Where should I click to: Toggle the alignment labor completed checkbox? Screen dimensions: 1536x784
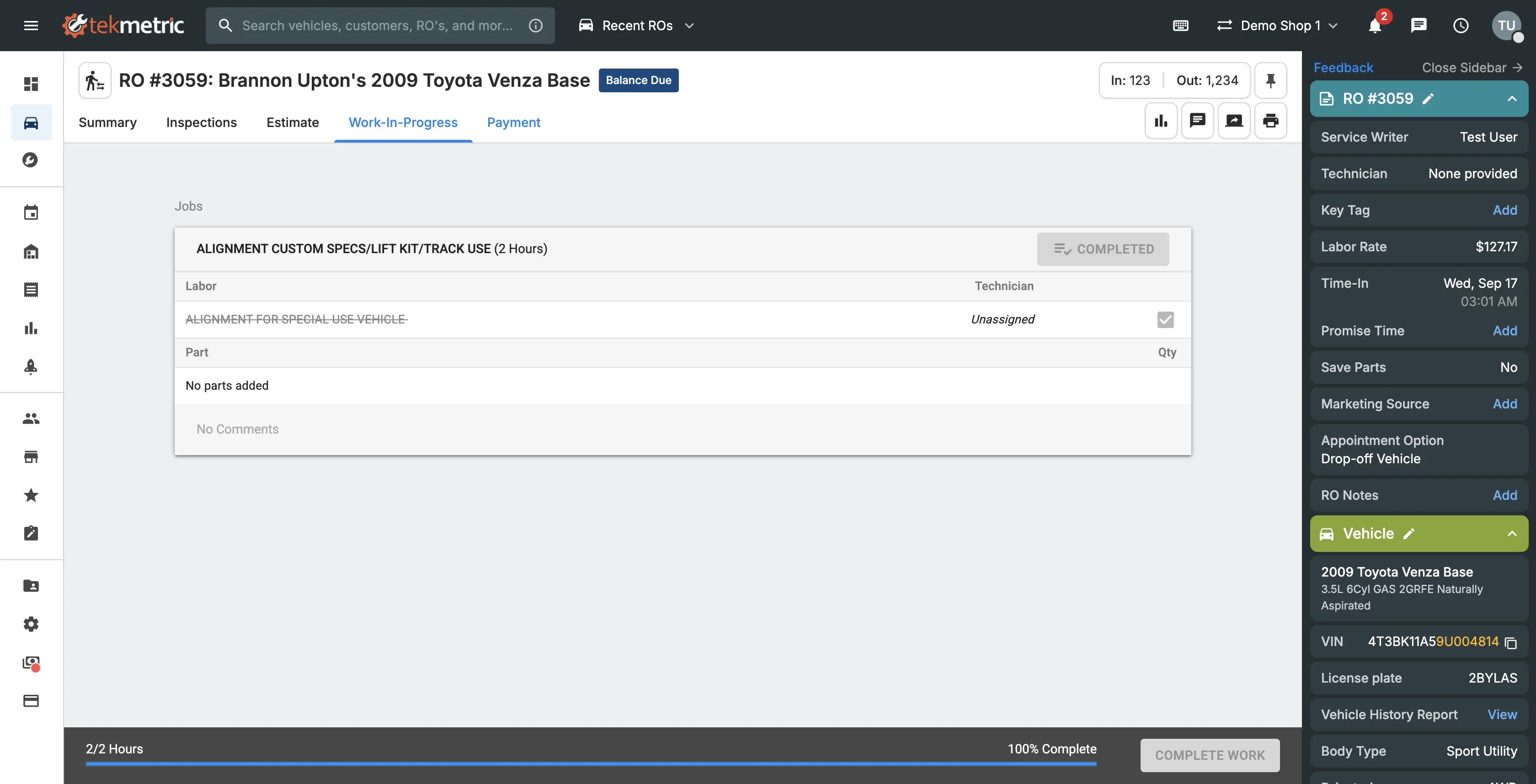point(1165,319)
